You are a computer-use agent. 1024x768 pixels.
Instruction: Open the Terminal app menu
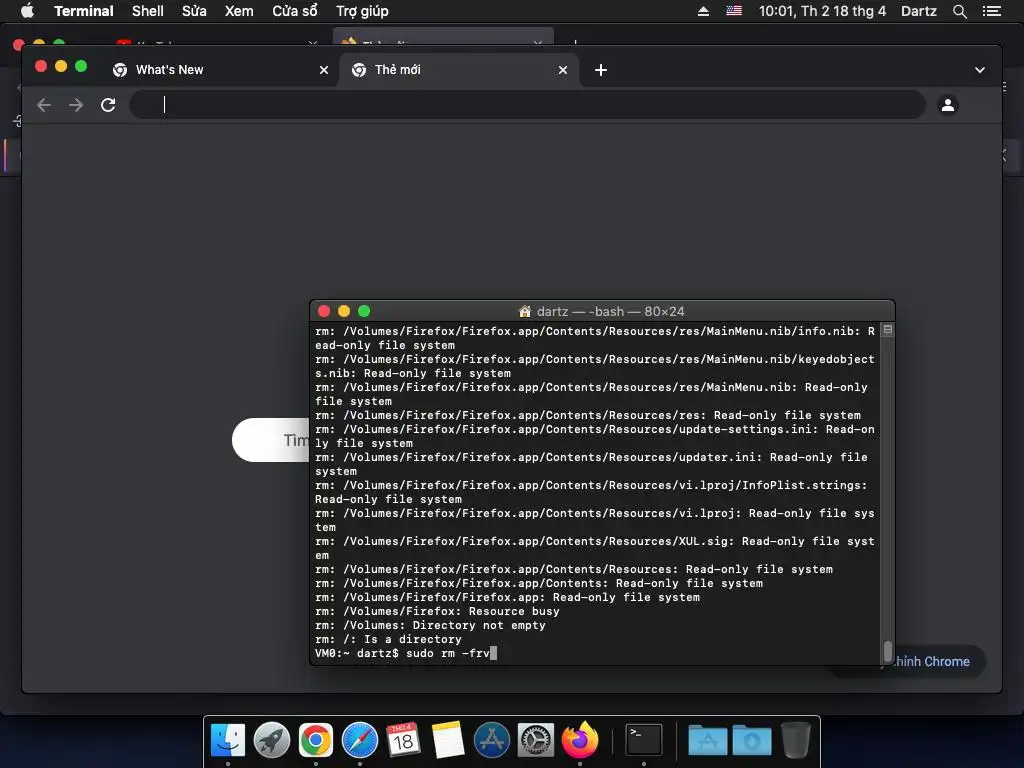pos(84,11)
